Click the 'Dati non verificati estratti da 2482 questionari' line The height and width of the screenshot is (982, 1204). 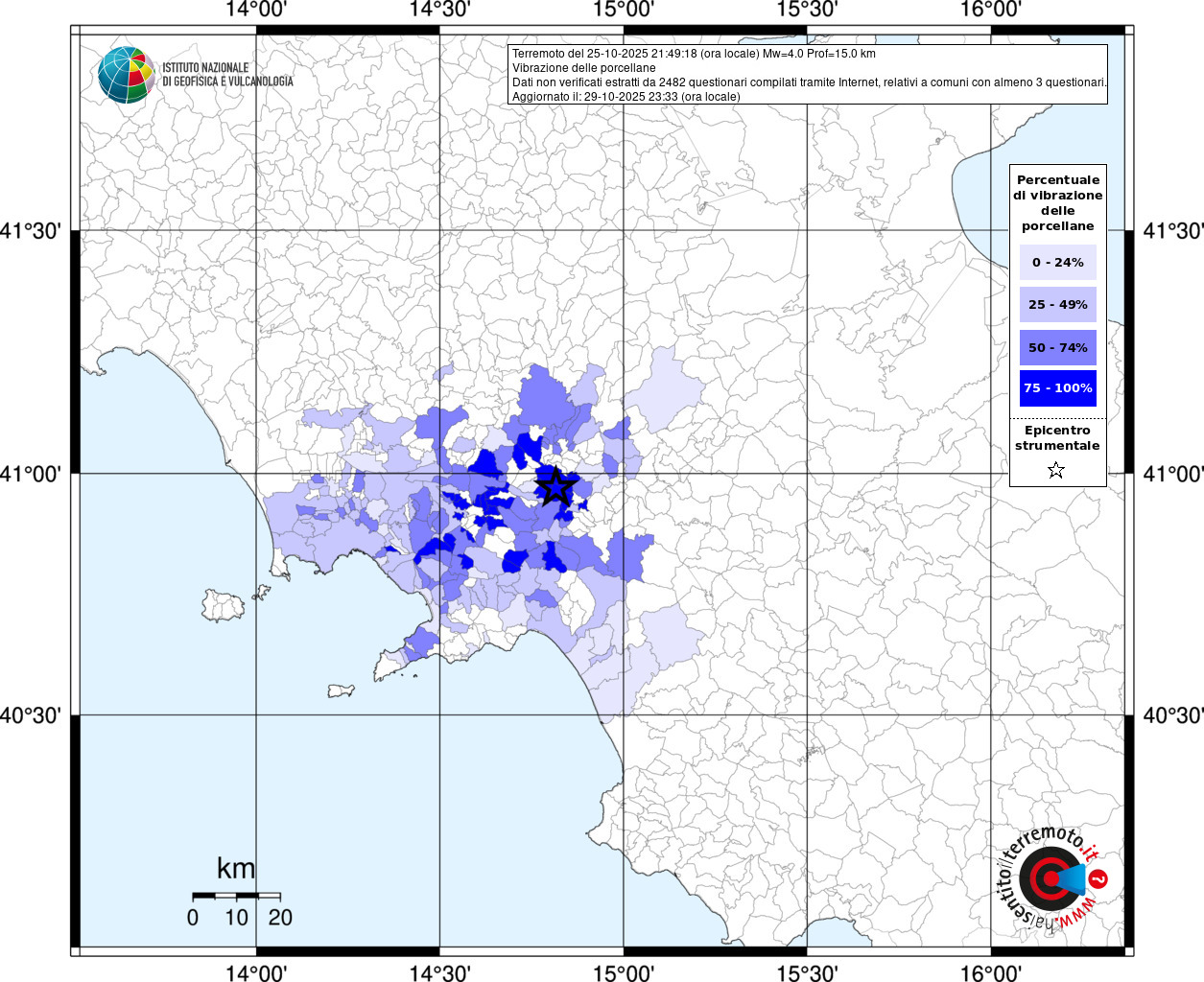coord(809,82)
